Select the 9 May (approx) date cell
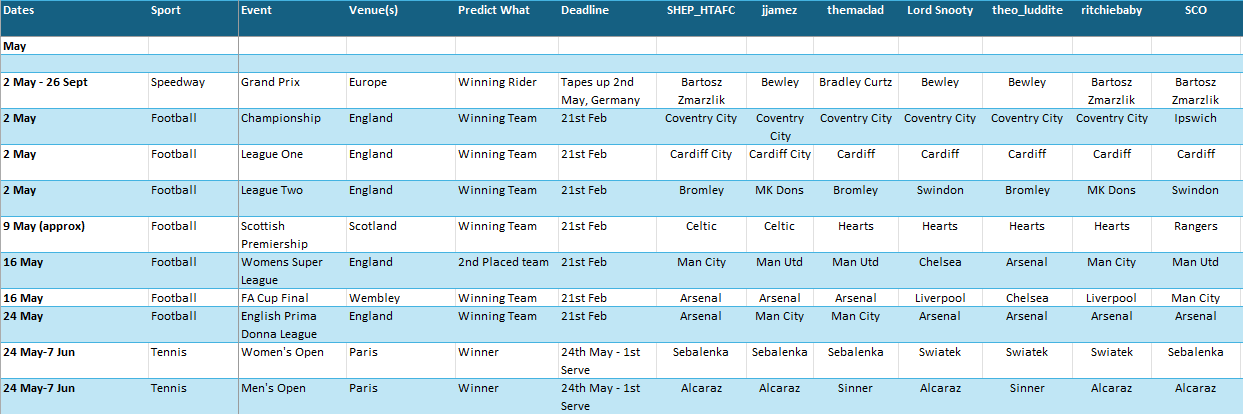The height and width of the screenshot is (414, 1243). (46, 226)
